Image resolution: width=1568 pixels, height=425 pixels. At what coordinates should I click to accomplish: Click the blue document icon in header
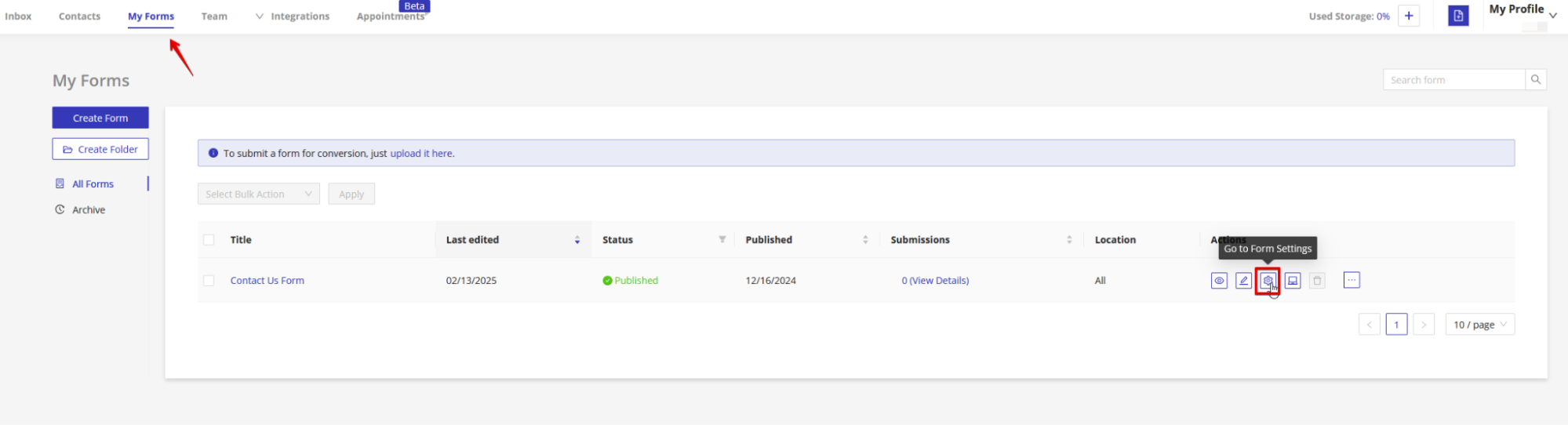click(1458, 16)
